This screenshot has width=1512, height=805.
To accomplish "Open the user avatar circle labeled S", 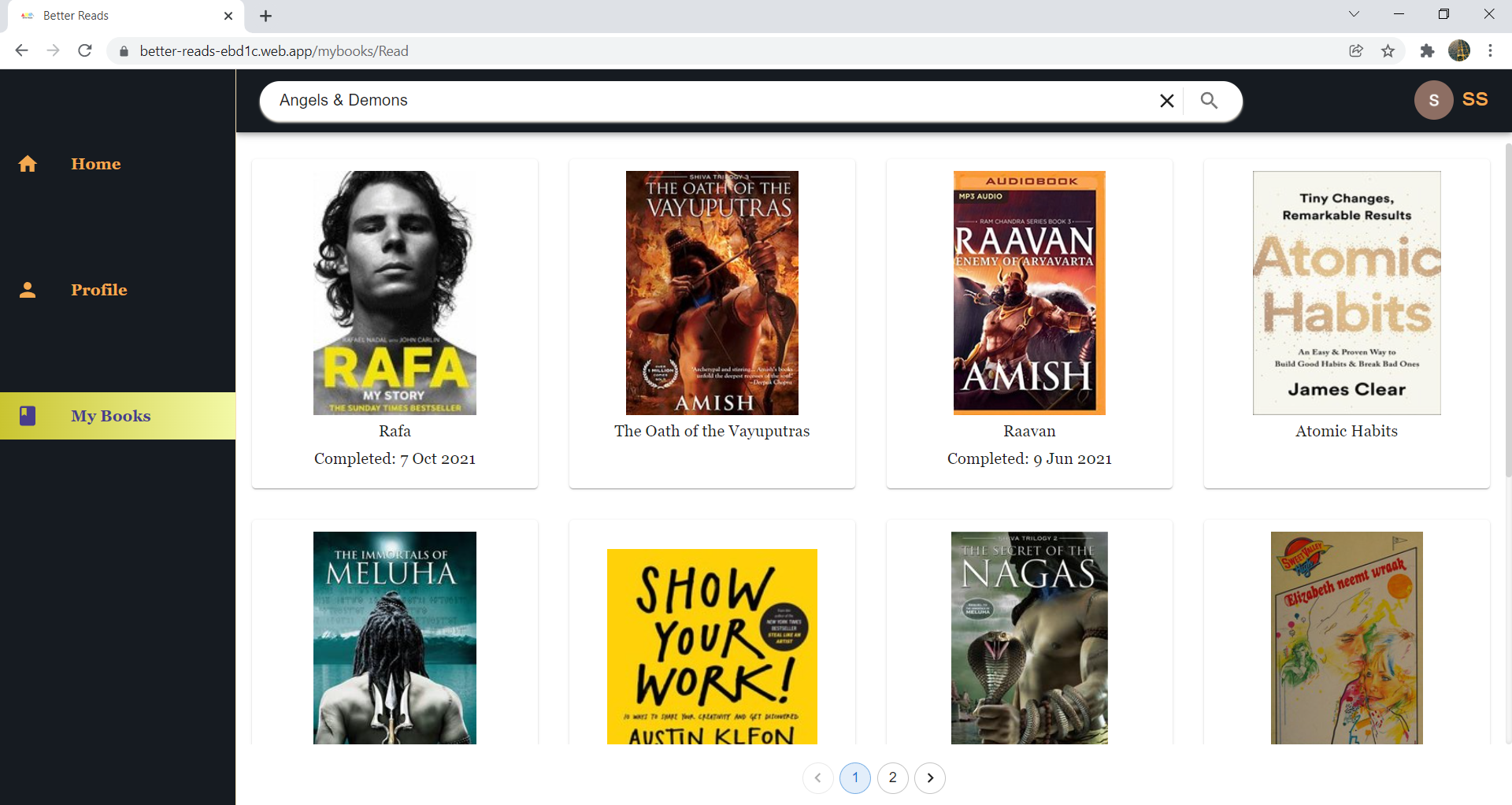I will 1434,100.
